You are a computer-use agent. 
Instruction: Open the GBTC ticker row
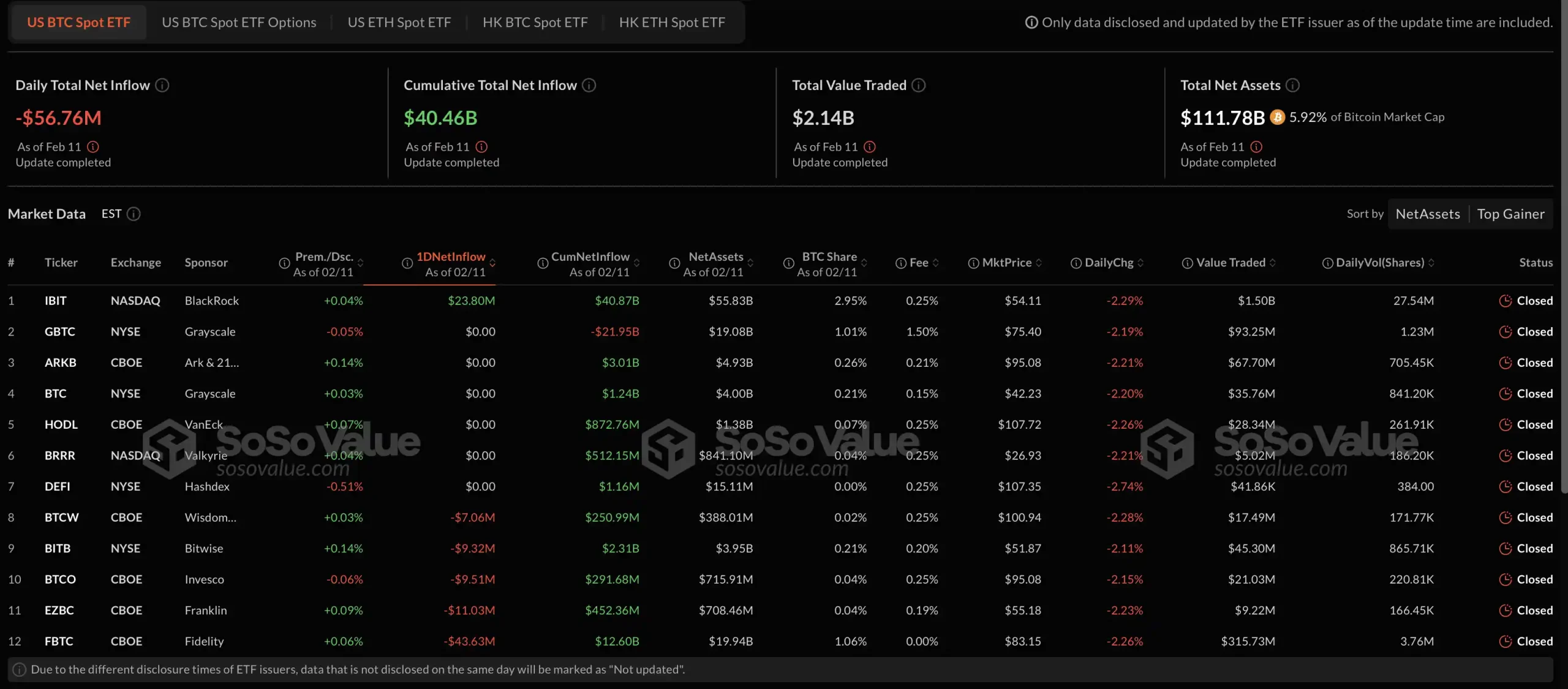(780, 332)
